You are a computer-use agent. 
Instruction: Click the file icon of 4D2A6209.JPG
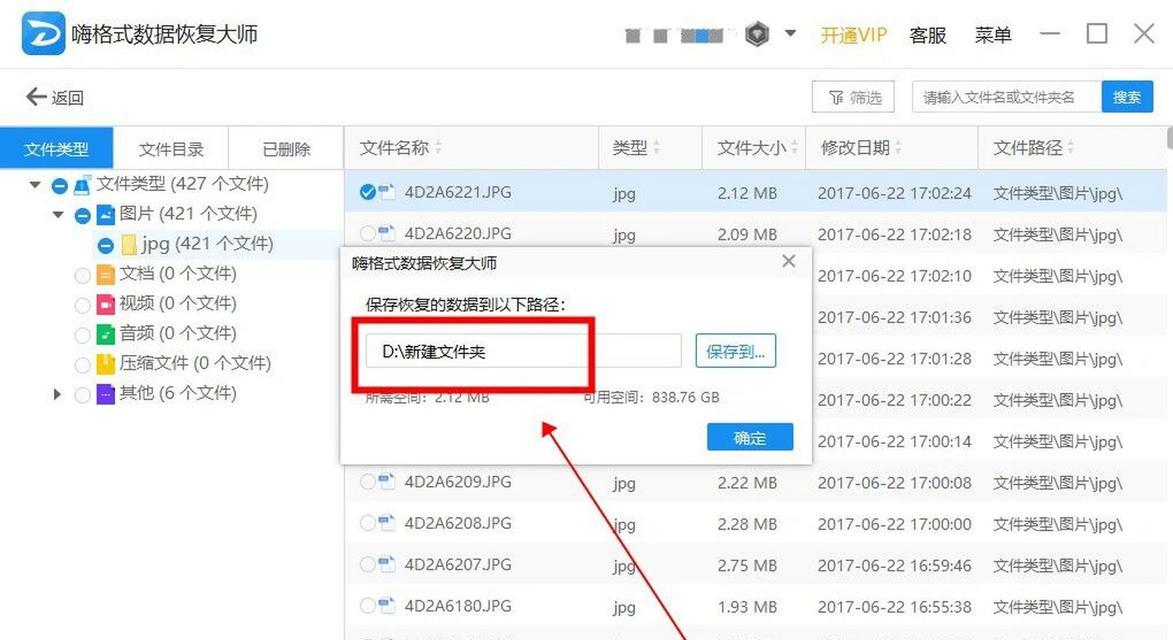point(387,481)
